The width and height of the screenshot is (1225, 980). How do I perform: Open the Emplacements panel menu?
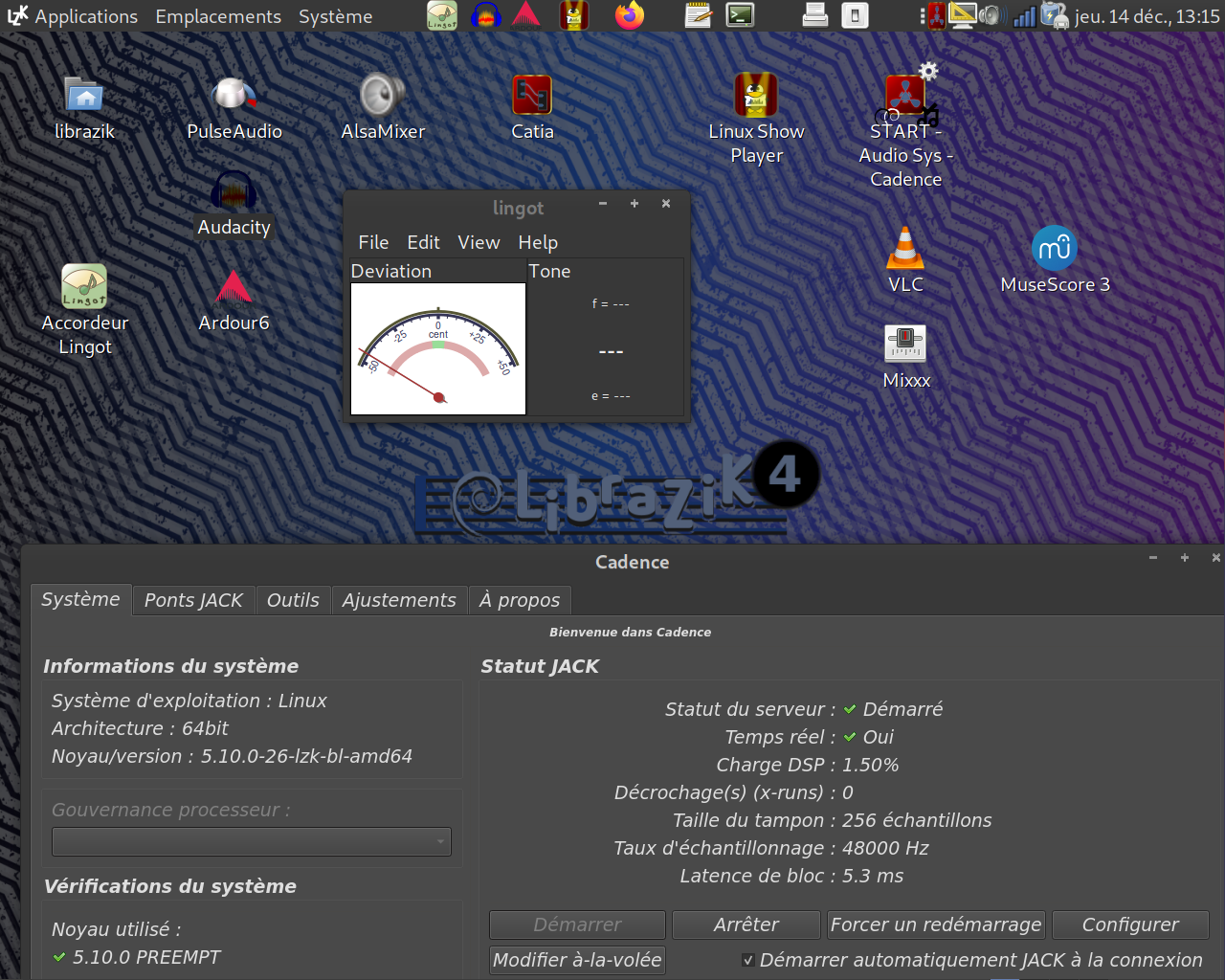(x=218, y=16)
